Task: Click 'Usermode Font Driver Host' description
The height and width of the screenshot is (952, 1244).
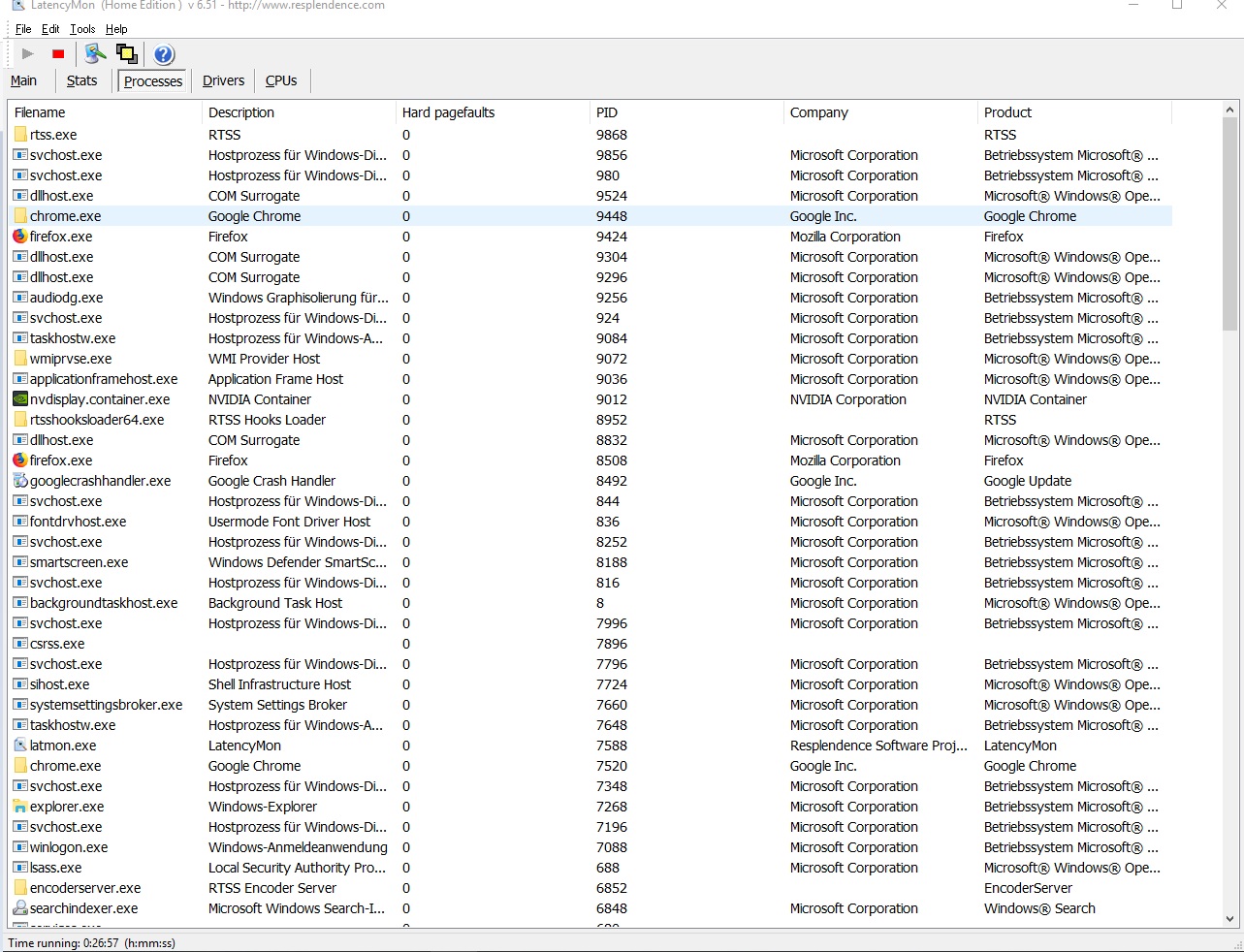Action: [x=289, y=522]
